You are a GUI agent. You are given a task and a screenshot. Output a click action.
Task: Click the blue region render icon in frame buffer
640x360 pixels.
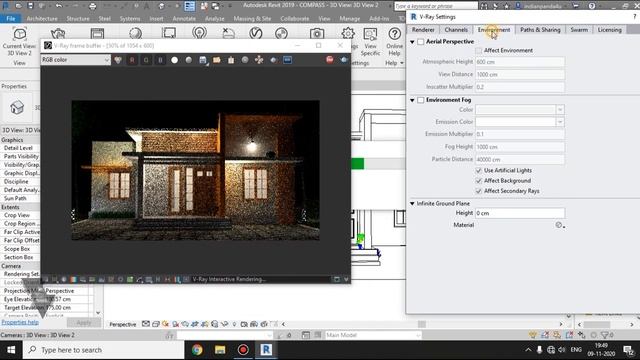(x=287, y=60)
